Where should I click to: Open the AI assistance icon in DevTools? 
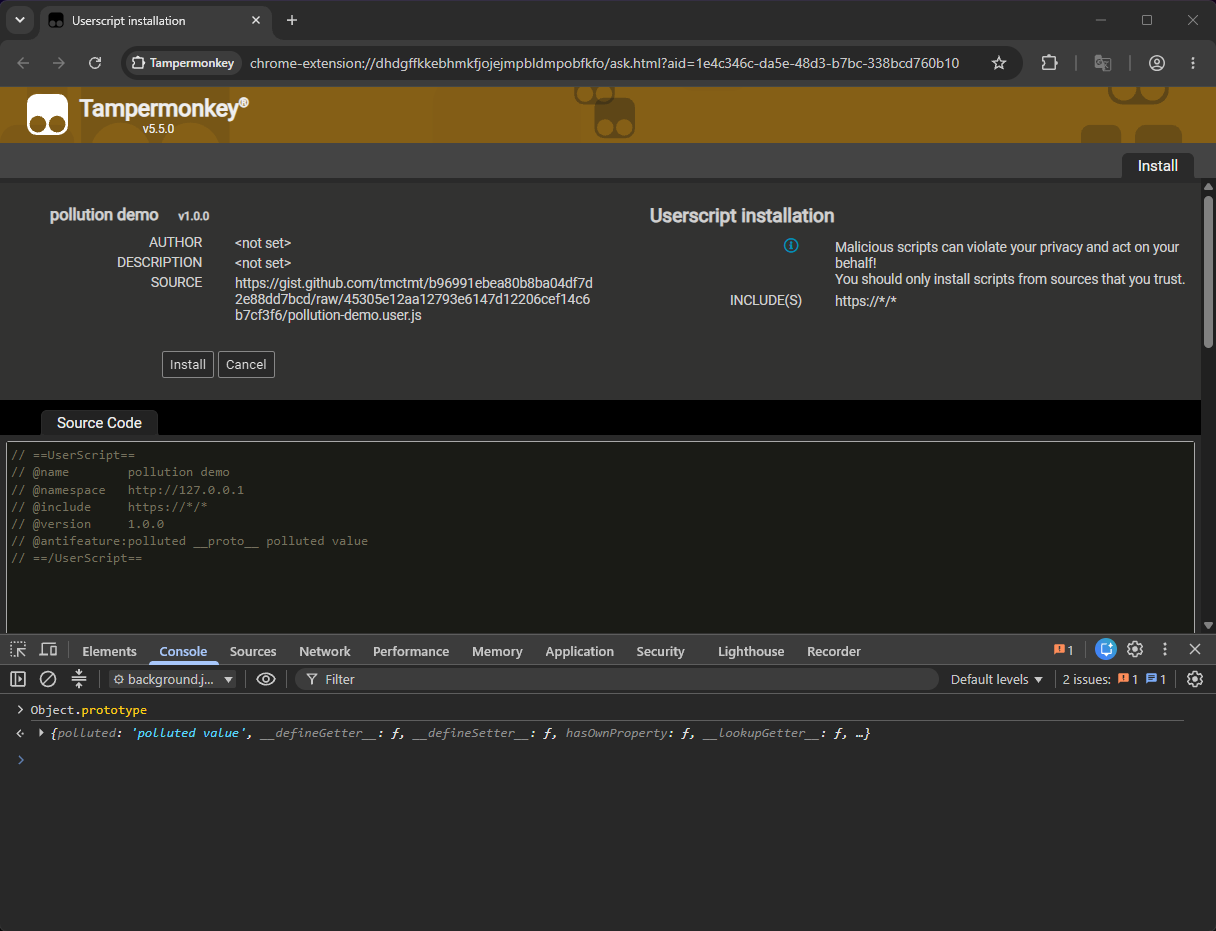(x=1105, y=650)
